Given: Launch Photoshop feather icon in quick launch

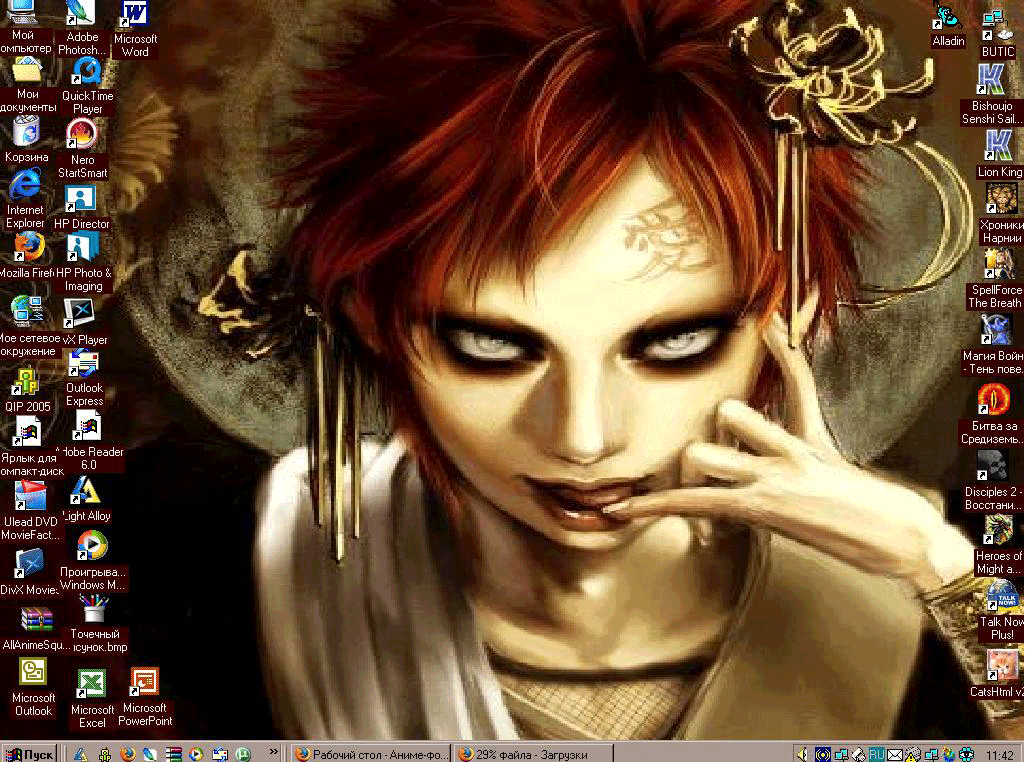Looking at the screenshot, I should click(x=150, y=754).
